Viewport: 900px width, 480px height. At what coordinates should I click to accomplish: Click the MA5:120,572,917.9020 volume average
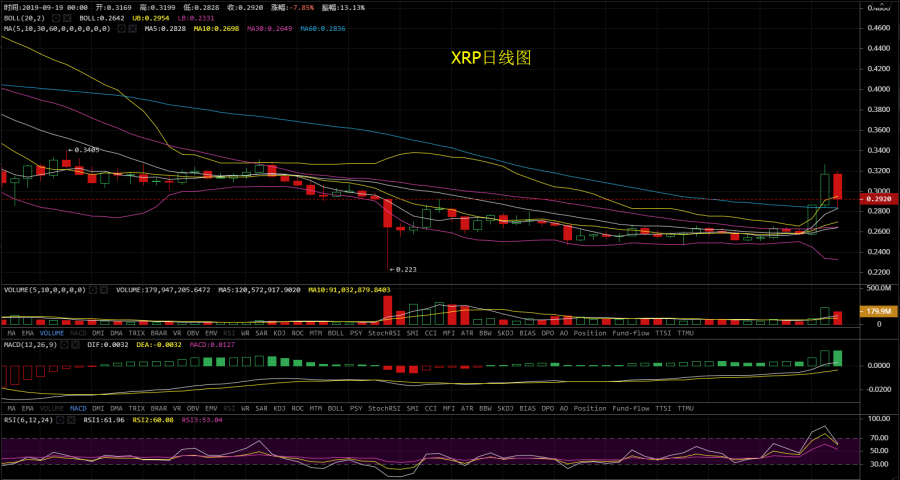[x=259, y=291]
